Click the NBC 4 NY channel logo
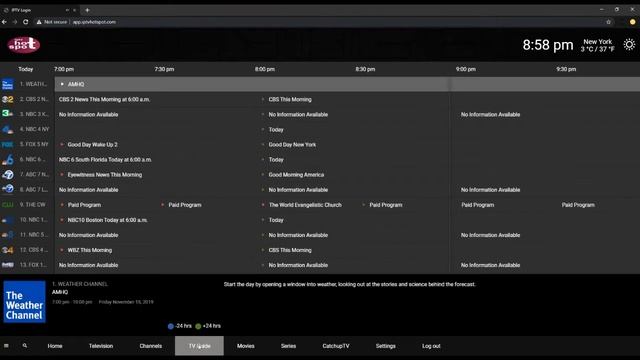Image resolution: width=640 pixels, height=360 pixels. (7, 129)
